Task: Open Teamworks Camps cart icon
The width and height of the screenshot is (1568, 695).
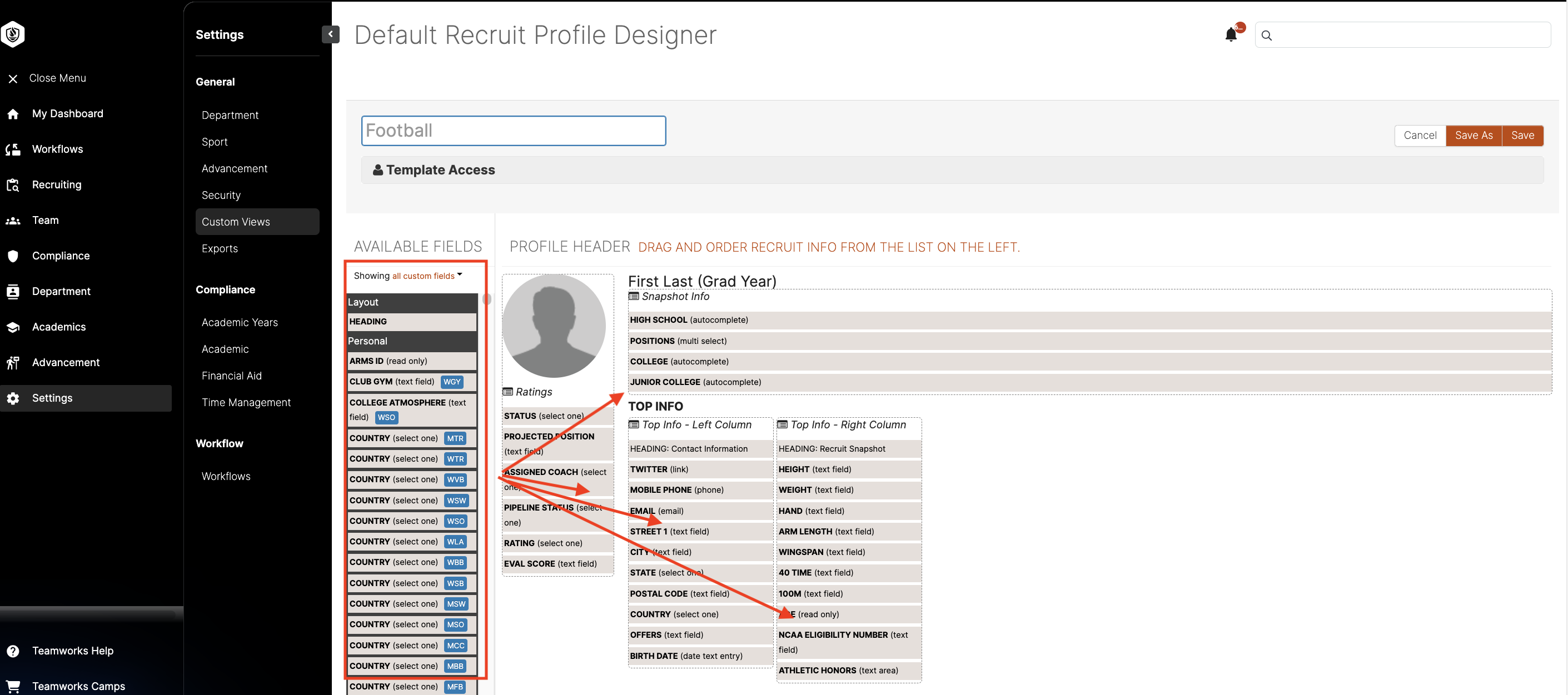Action: 13,687
